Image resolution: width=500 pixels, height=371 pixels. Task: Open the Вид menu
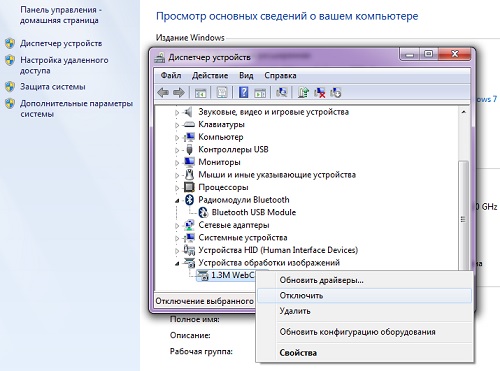(x=246, y=75)
